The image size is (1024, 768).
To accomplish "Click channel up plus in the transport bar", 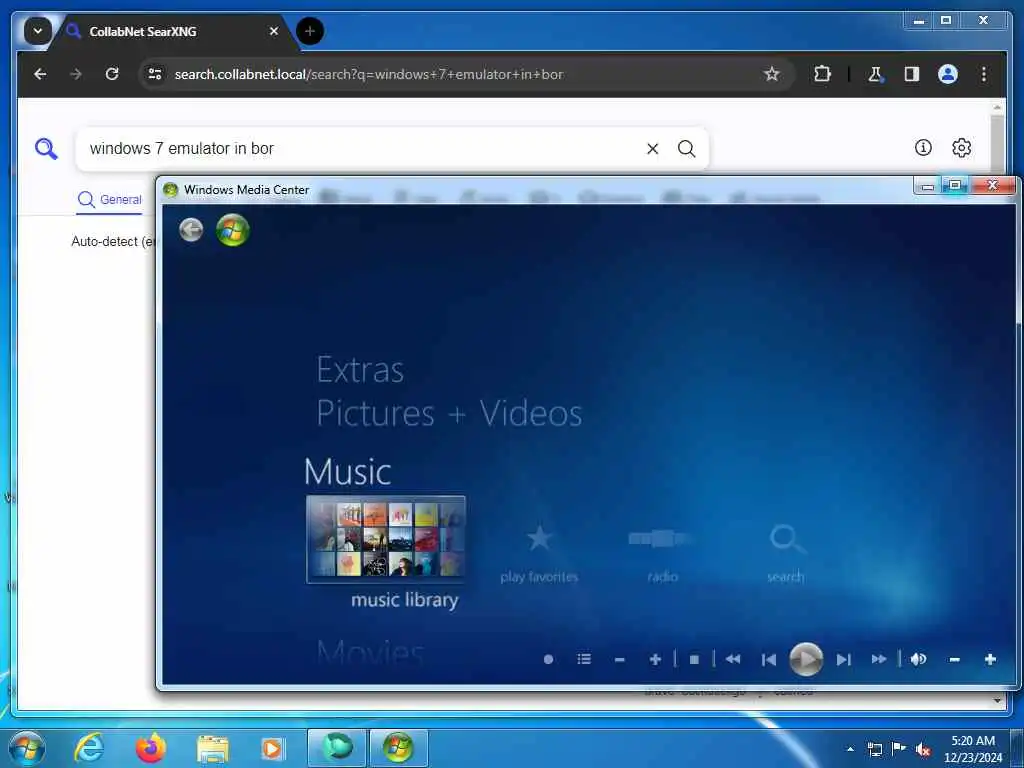I will 655,660.
